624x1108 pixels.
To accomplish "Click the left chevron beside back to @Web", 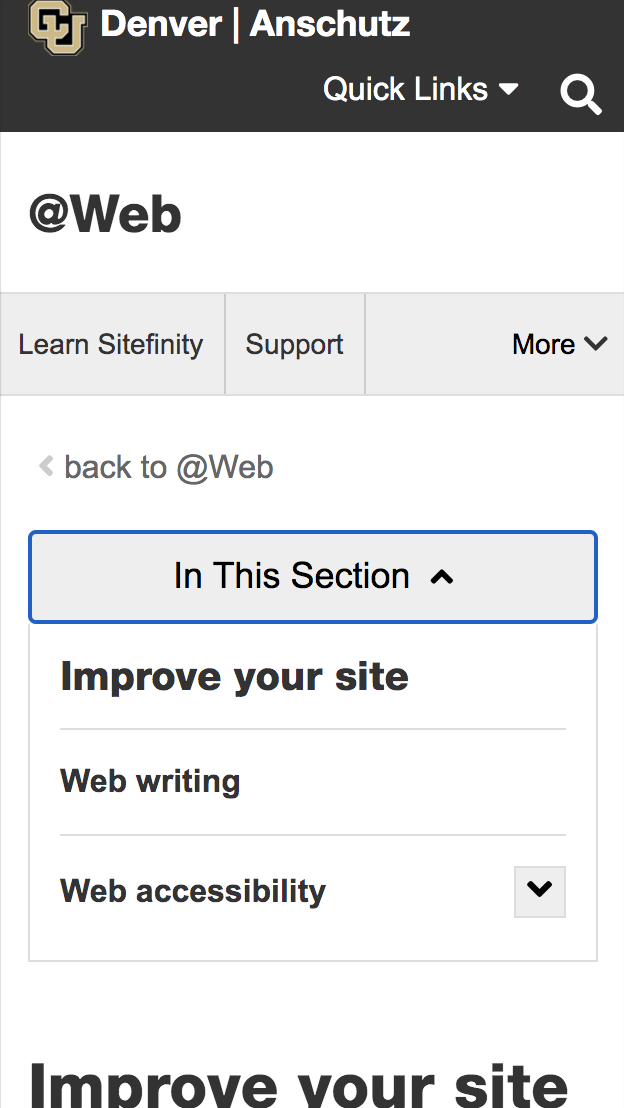I will (45, 466).
